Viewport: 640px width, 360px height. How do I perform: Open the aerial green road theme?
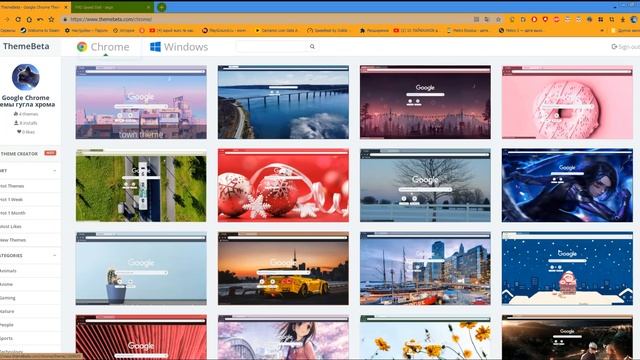(x=141, y=185)
